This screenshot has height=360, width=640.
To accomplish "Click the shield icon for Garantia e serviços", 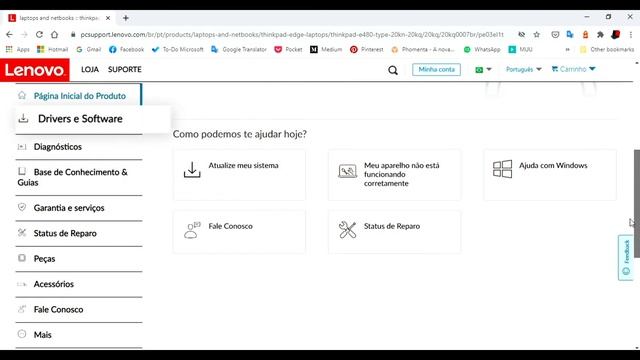I will [x=22, y=207].
